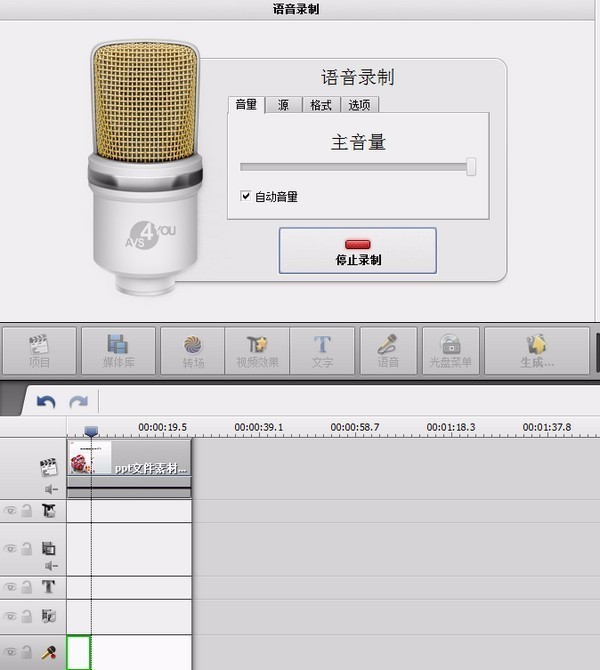Toggle eye visibility of audio mix track
600x670 pixels.
click(x=10, y=616)
